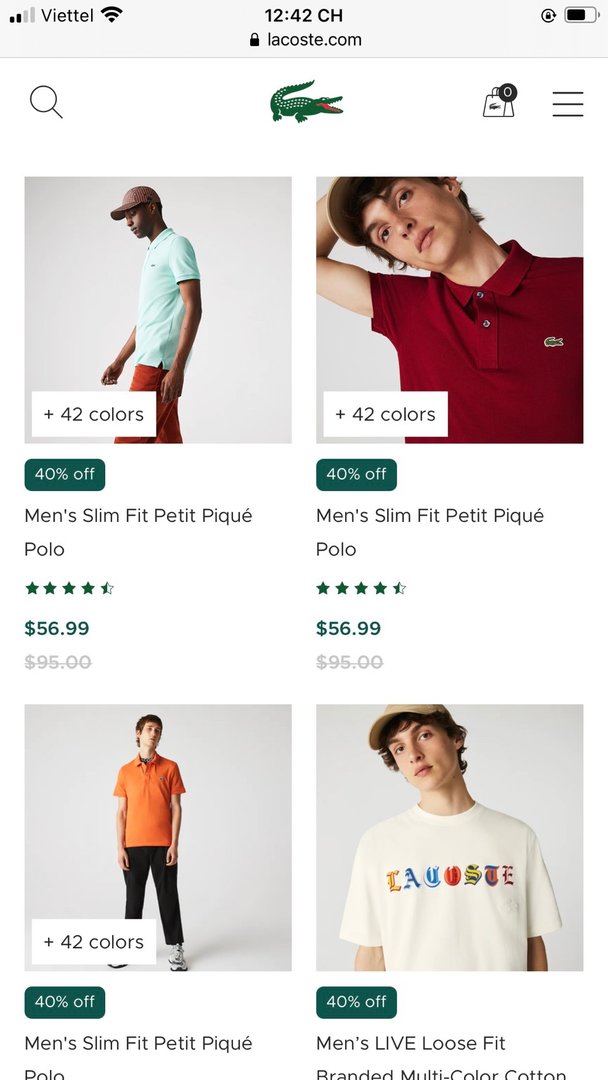Viewport: 608px width, 1080px height.
Task: Open first Men's Slim Fit Petit Piqué Polo title
Action: point(138,531)
